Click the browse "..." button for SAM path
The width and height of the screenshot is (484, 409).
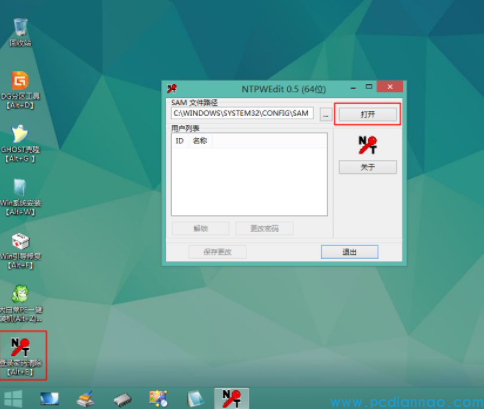[x=326, y=115]
